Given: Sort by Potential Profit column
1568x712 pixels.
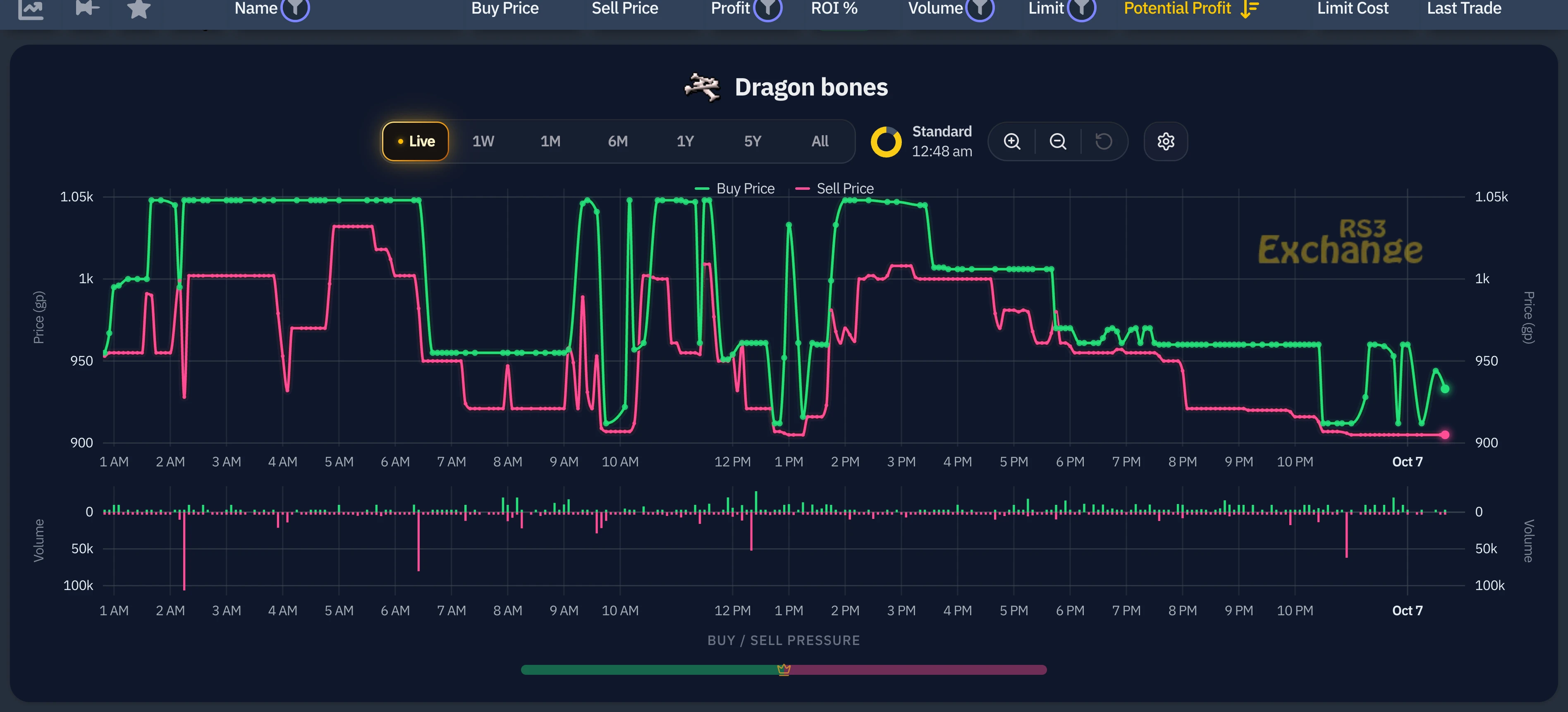Looking at the screenshot, I should coord(1177,9).
